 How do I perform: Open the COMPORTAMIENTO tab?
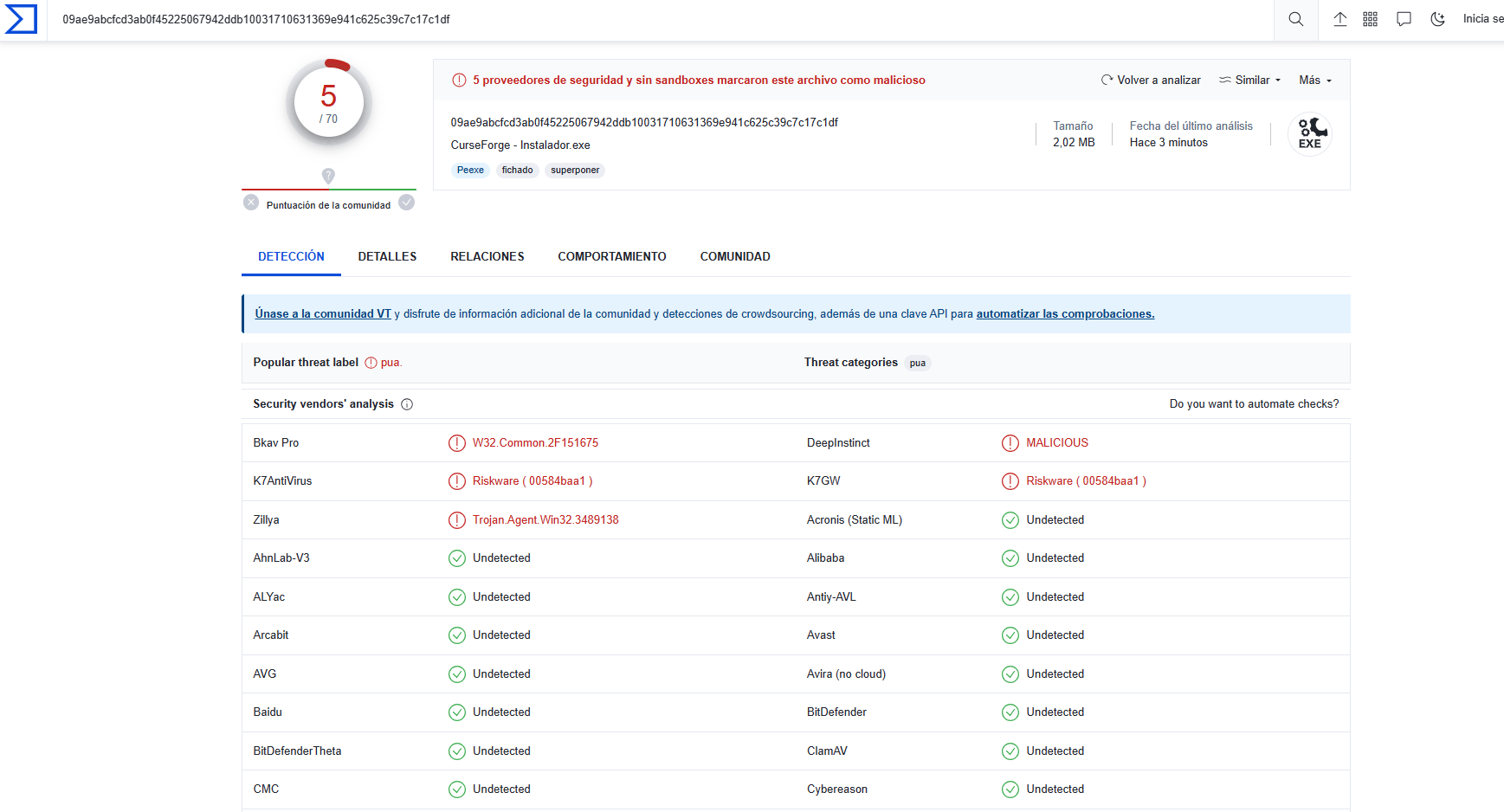tap(612, 256)
